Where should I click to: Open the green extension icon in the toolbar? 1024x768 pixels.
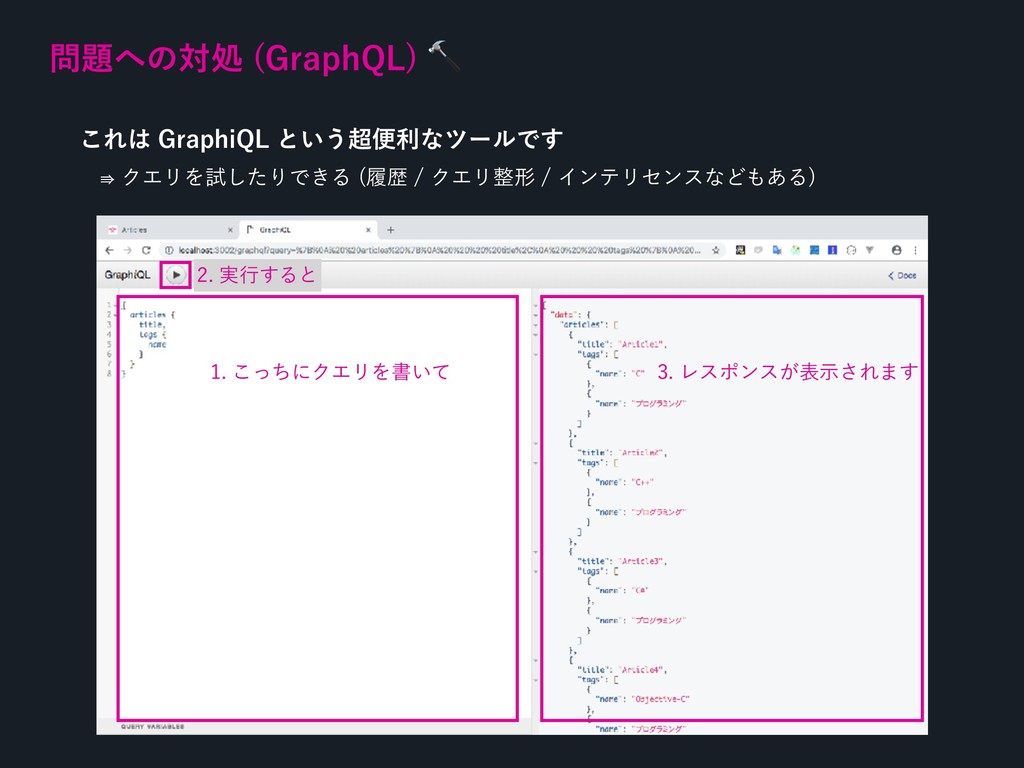[x=795, y=250]
